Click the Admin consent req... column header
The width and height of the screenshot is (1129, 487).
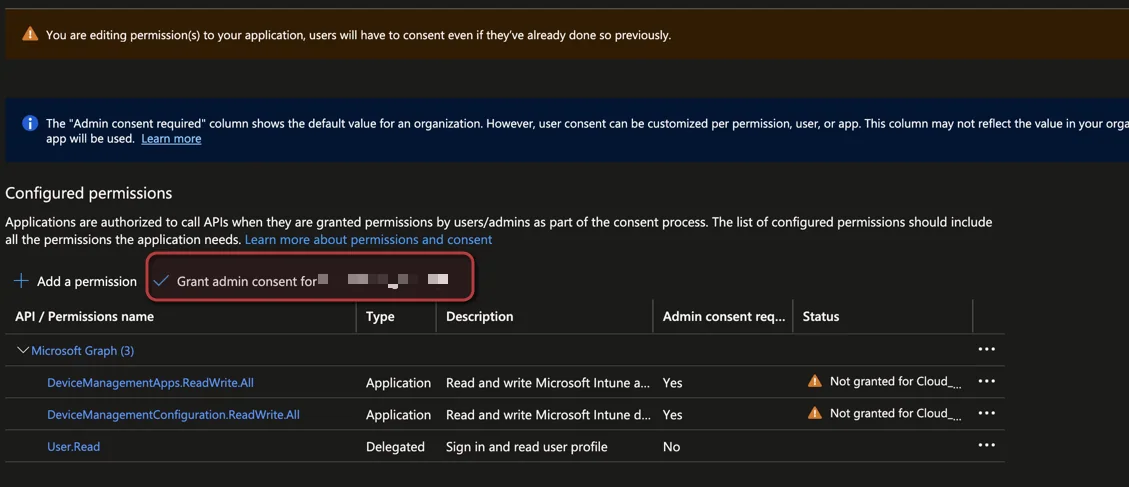tap(724, 316)
